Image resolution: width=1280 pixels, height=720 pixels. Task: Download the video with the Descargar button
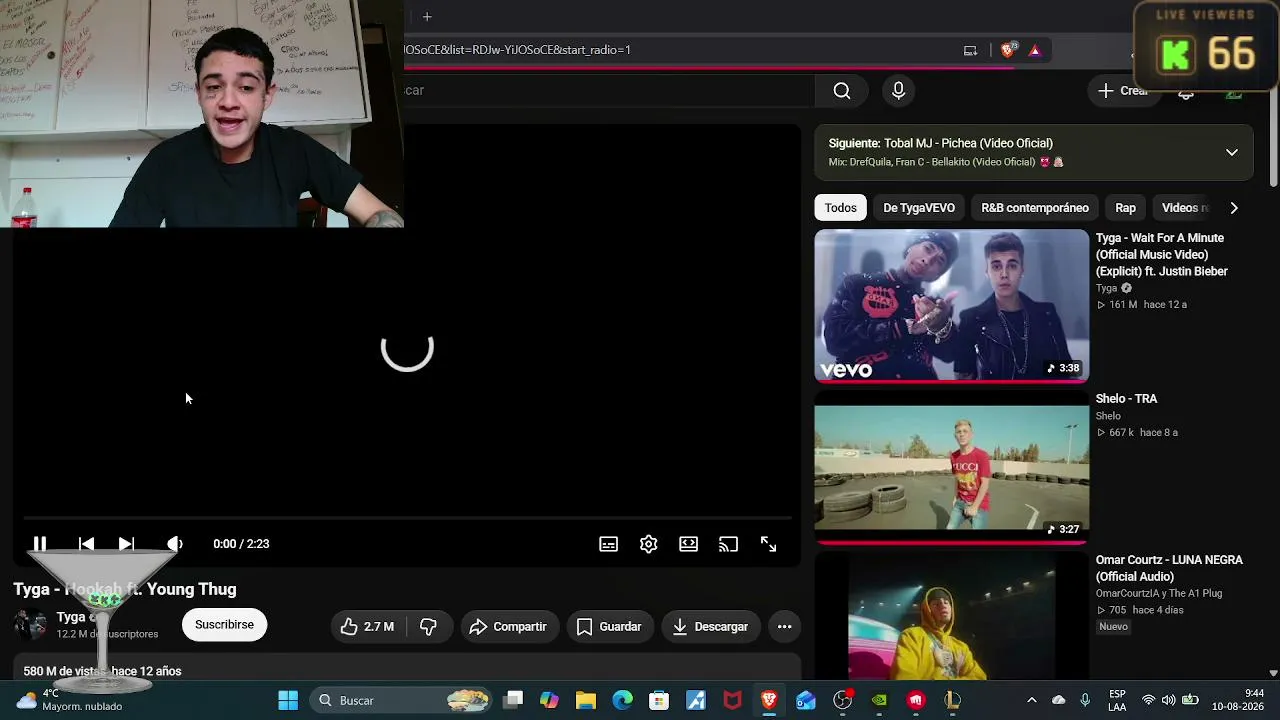711,627
